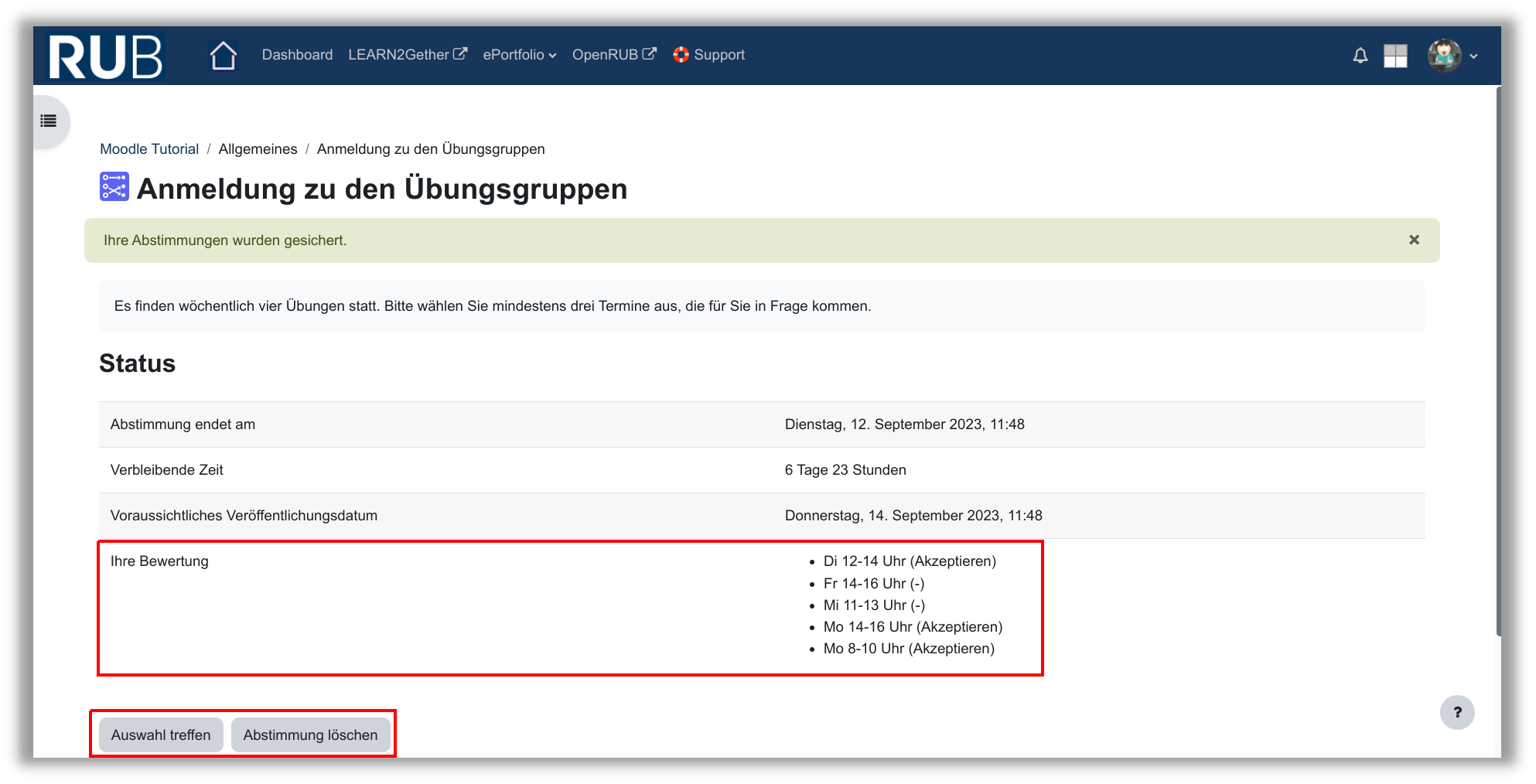The height and width of the screenshot is (784, 1536).
Task: Open Dashboard from the navigation bar
Action: pyautogui.click(x=297, y=55)
